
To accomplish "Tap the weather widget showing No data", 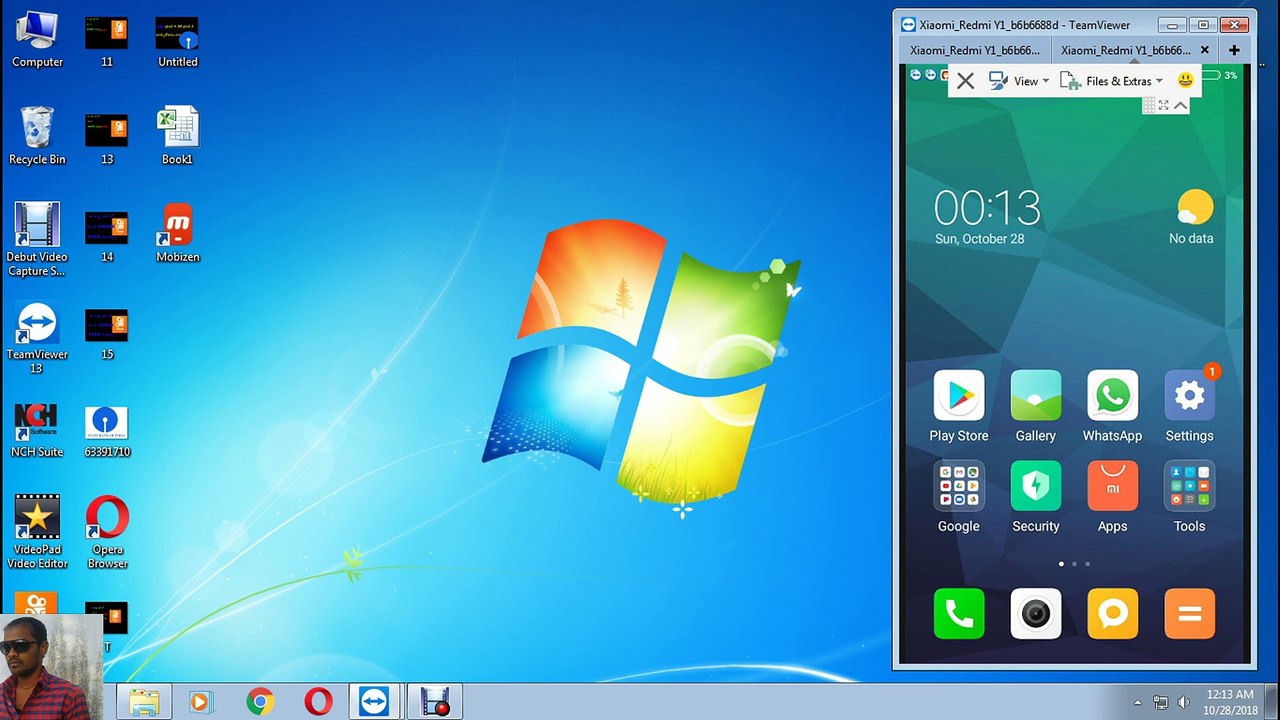I will [1191, 217].
